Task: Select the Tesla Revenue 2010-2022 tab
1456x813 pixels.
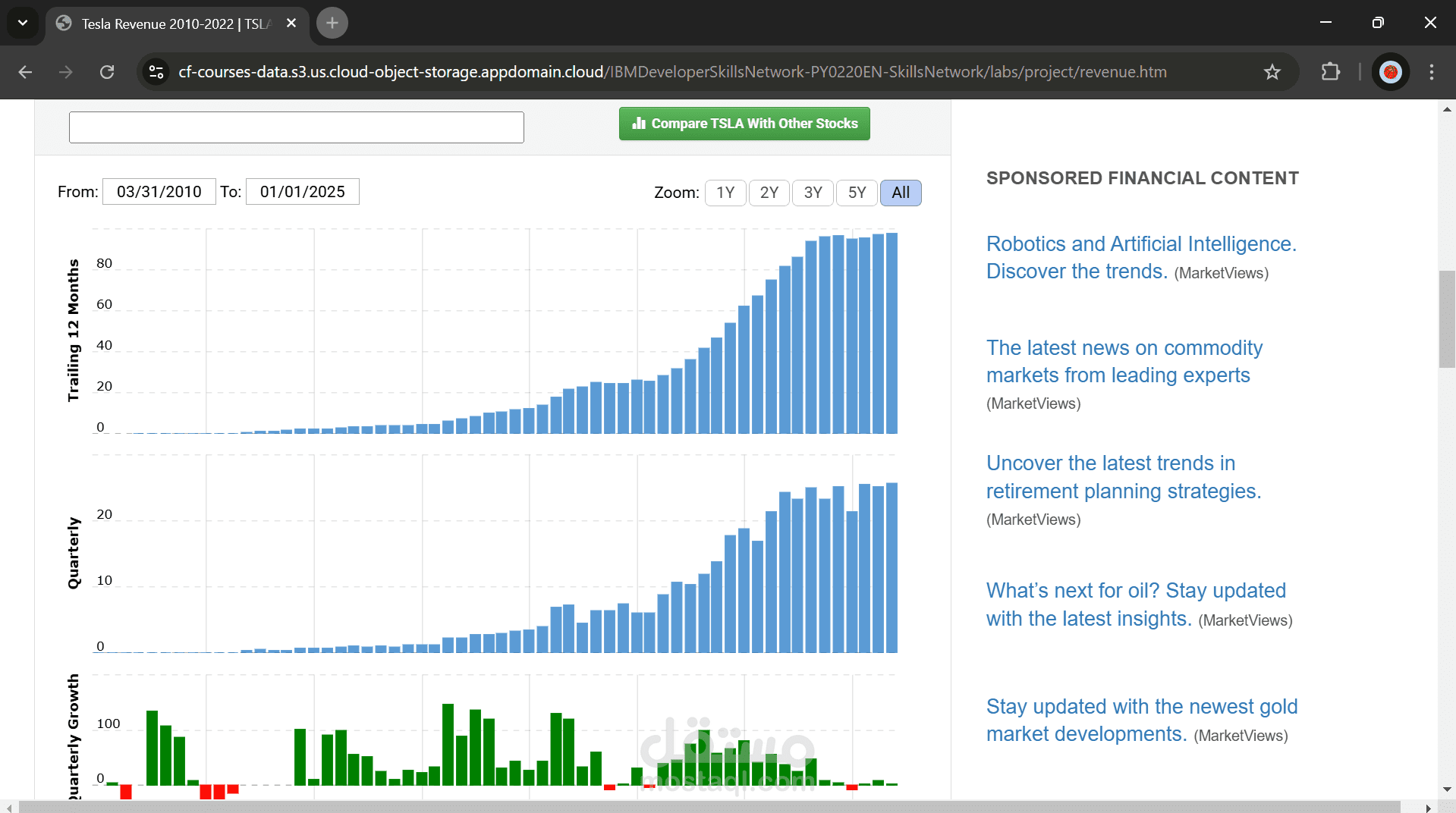Action: click(x=177, y=24)
